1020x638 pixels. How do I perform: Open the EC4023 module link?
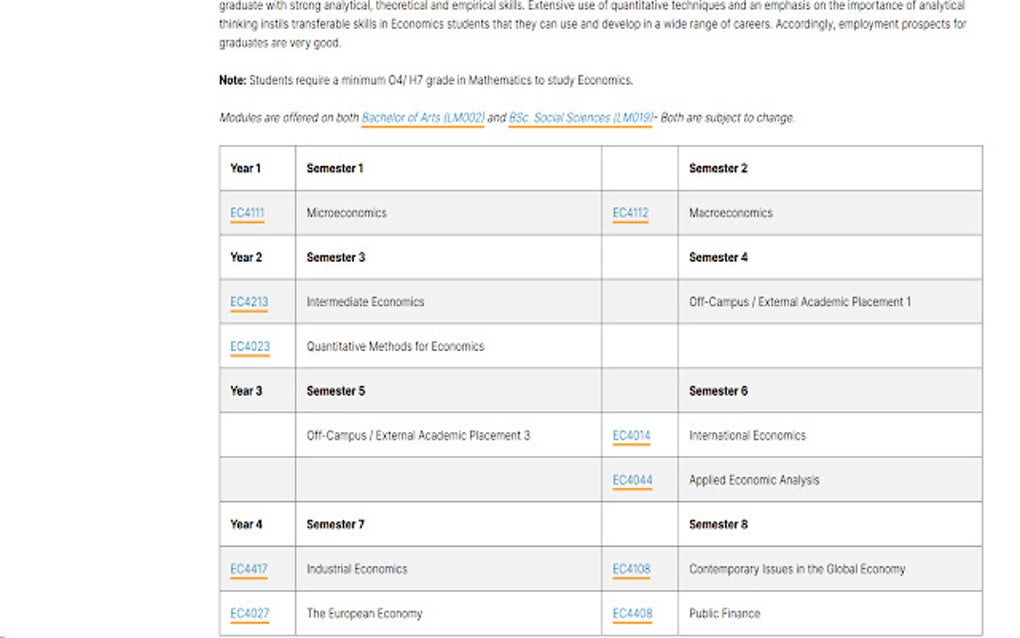click(249, 347)
